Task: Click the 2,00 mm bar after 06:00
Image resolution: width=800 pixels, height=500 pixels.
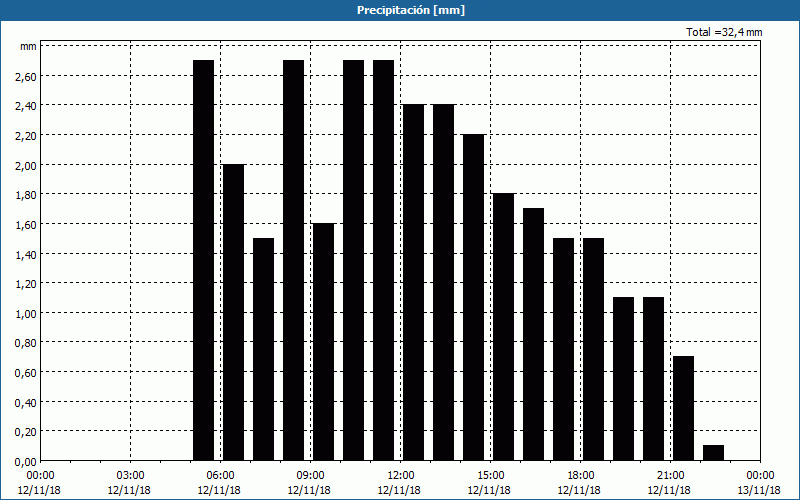Action: 234,312
